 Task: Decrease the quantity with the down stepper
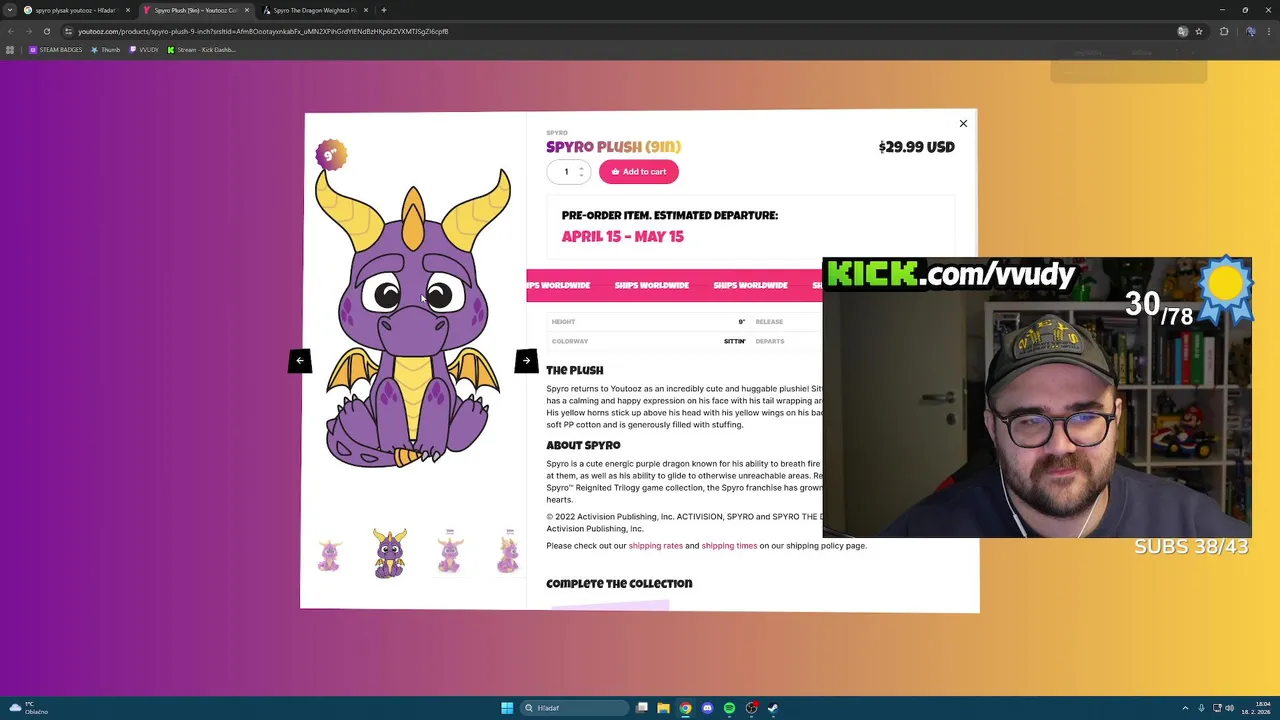coord(581,176)
